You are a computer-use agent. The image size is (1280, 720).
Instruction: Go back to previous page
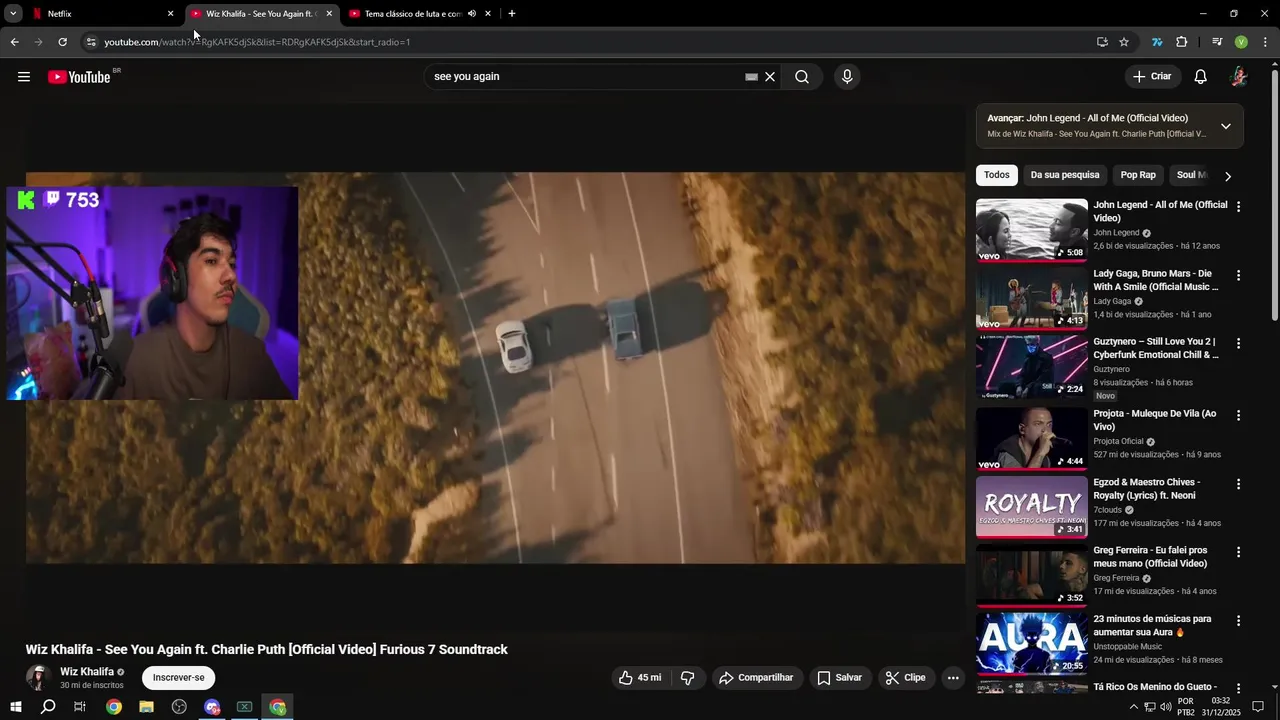(x=14, y=42)
